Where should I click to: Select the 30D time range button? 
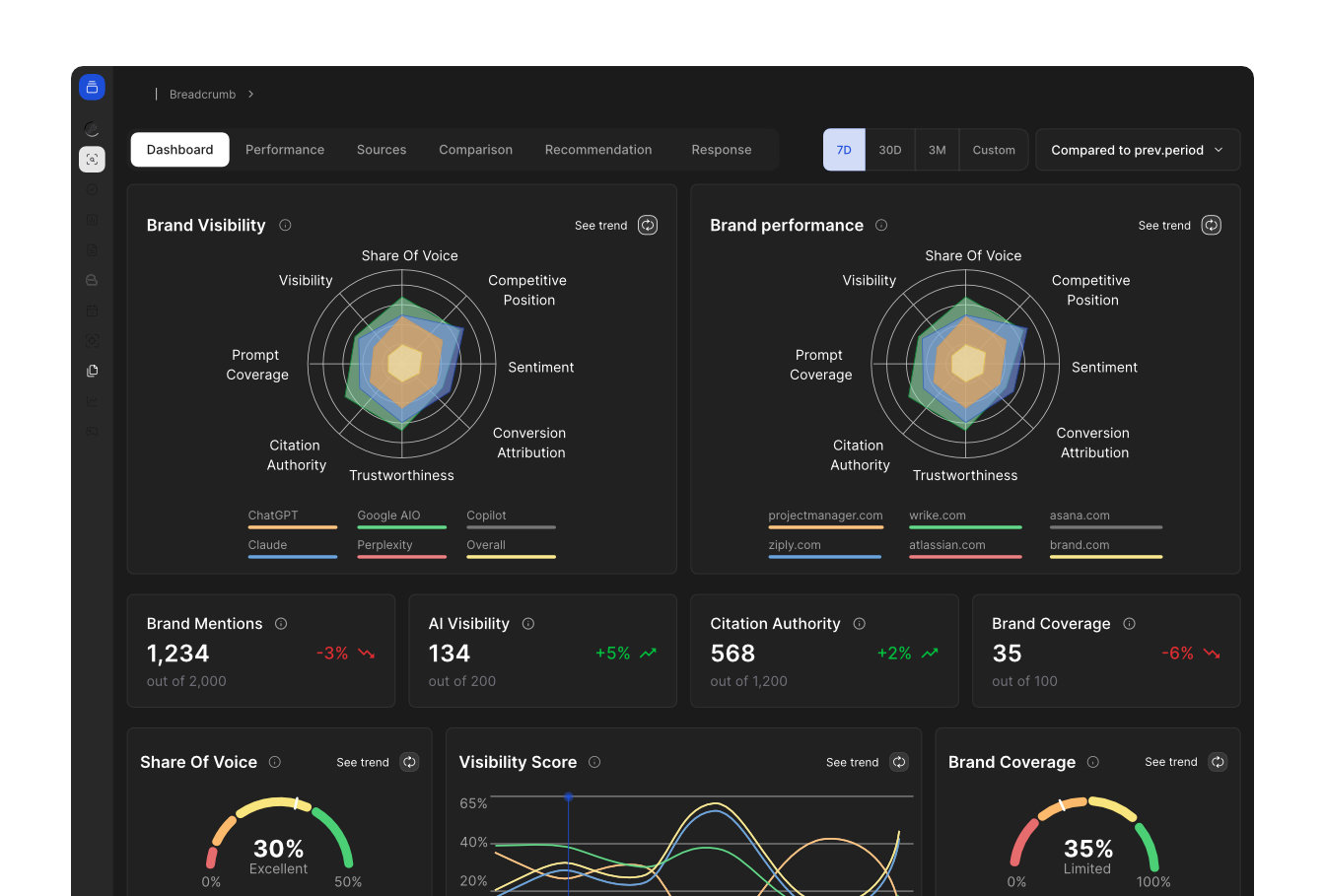(x=889, y=149)
